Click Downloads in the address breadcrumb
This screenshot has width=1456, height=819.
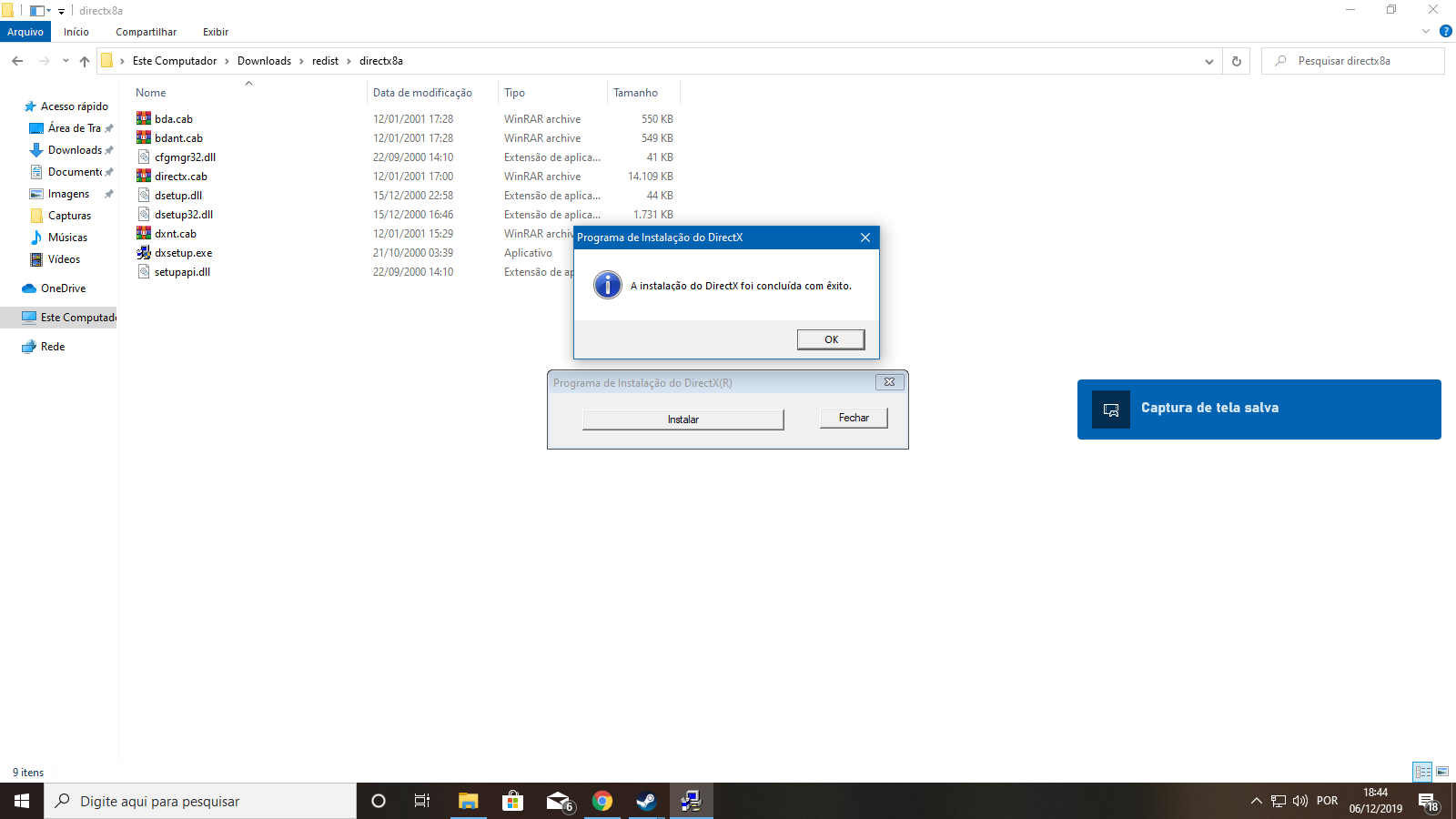pos(264,61)
